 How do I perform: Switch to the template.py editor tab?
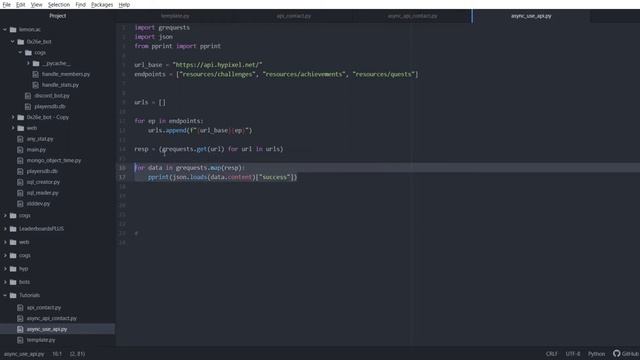tap(175, 16)
